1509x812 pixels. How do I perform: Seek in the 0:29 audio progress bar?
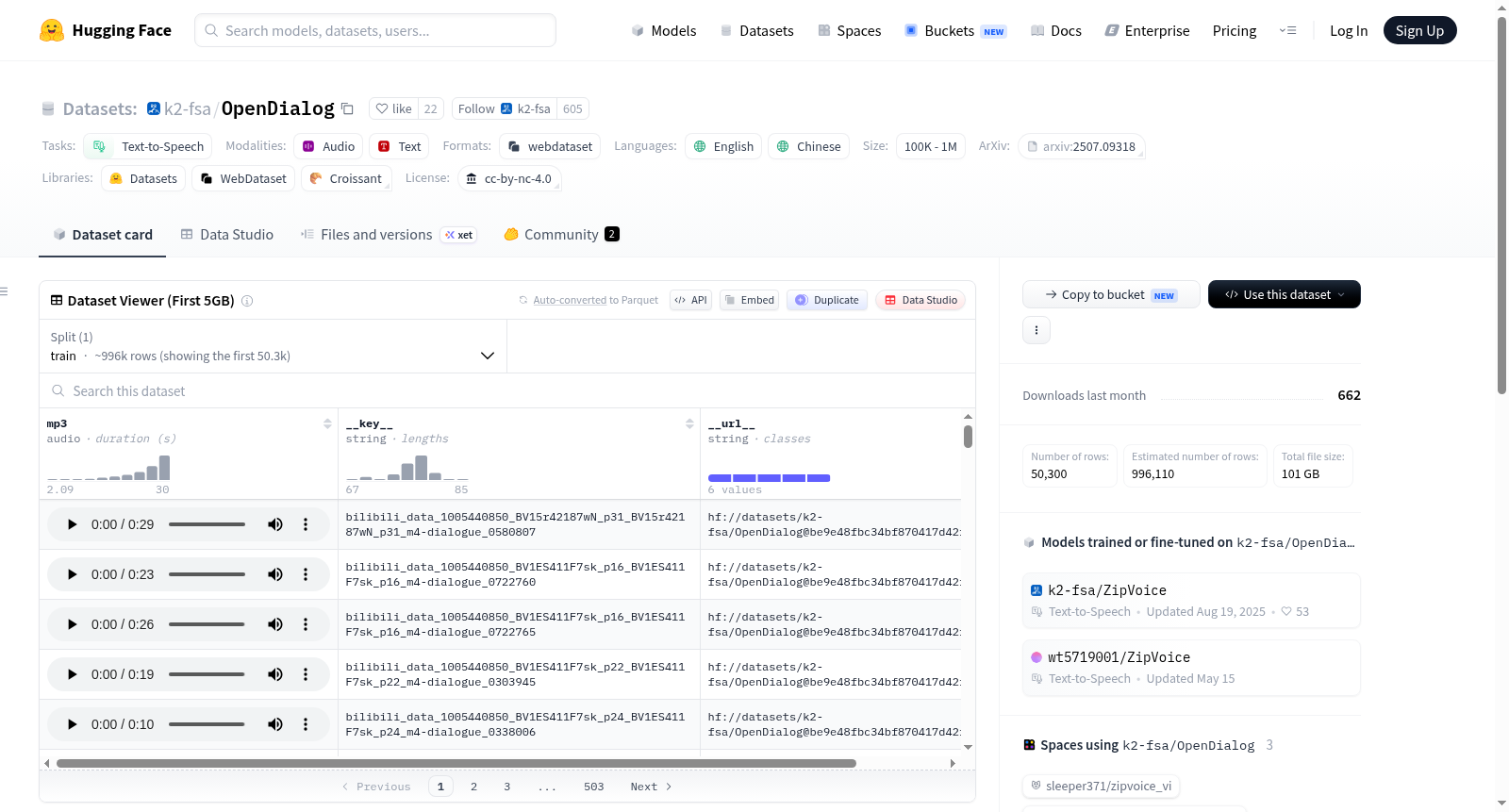point(207,524)
